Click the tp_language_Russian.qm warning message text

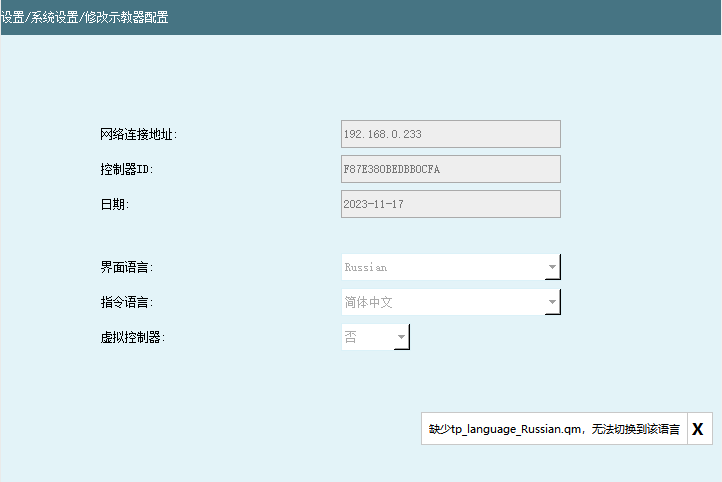(554, 429)
